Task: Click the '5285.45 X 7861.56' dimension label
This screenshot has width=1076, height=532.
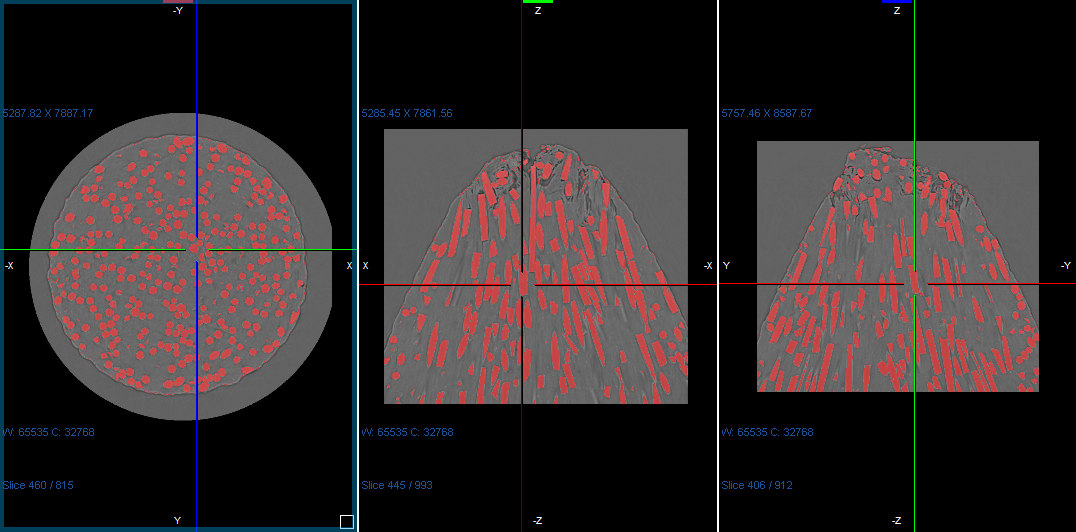Action: tap(407, 114)
